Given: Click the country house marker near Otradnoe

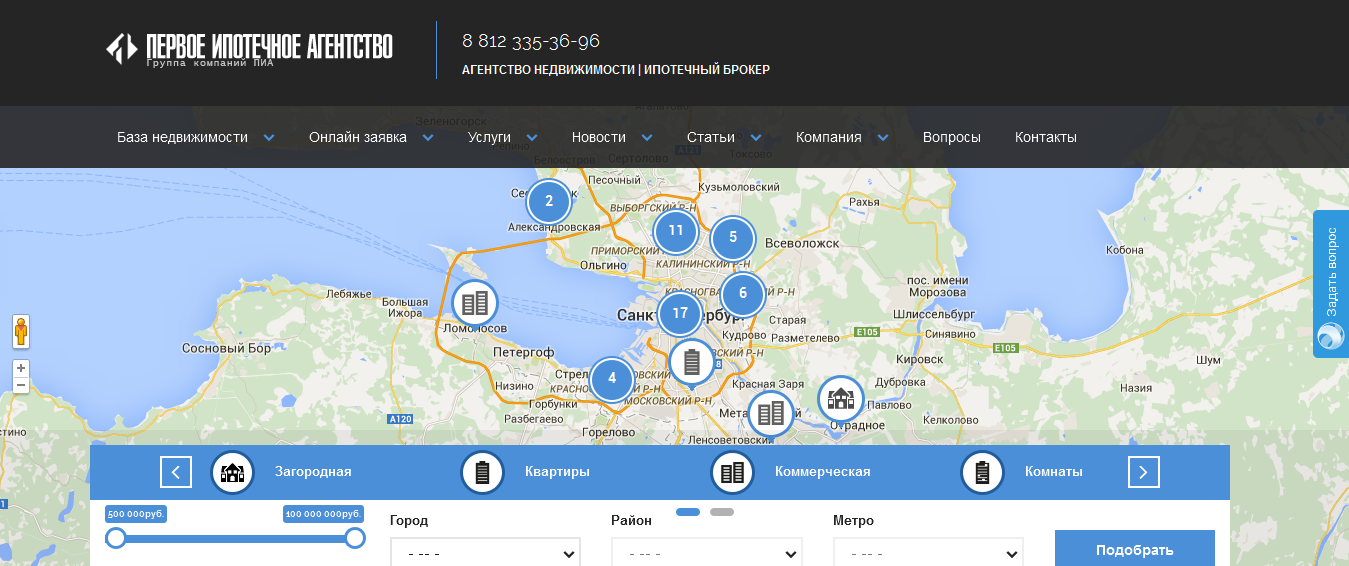Looking at the screenshot, I should tap(841, 399).
